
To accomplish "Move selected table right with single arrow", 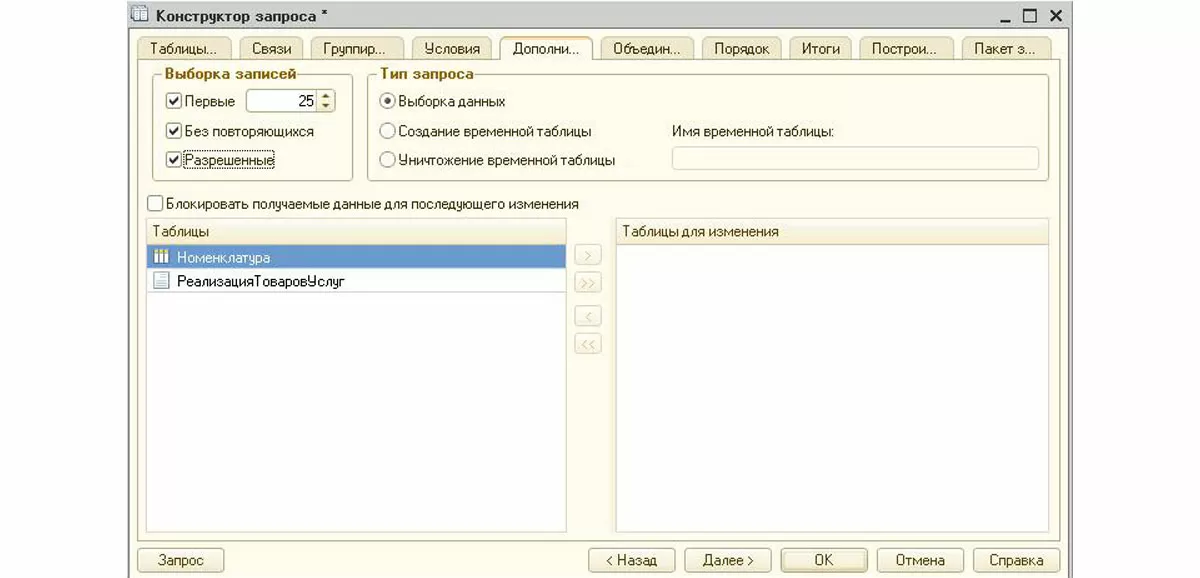I will point(588,257).
